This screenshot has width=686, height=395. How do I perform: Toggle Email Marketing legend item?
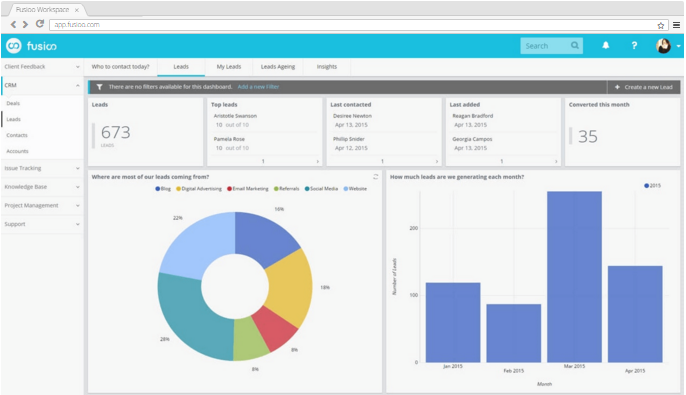tap(248, 189)
